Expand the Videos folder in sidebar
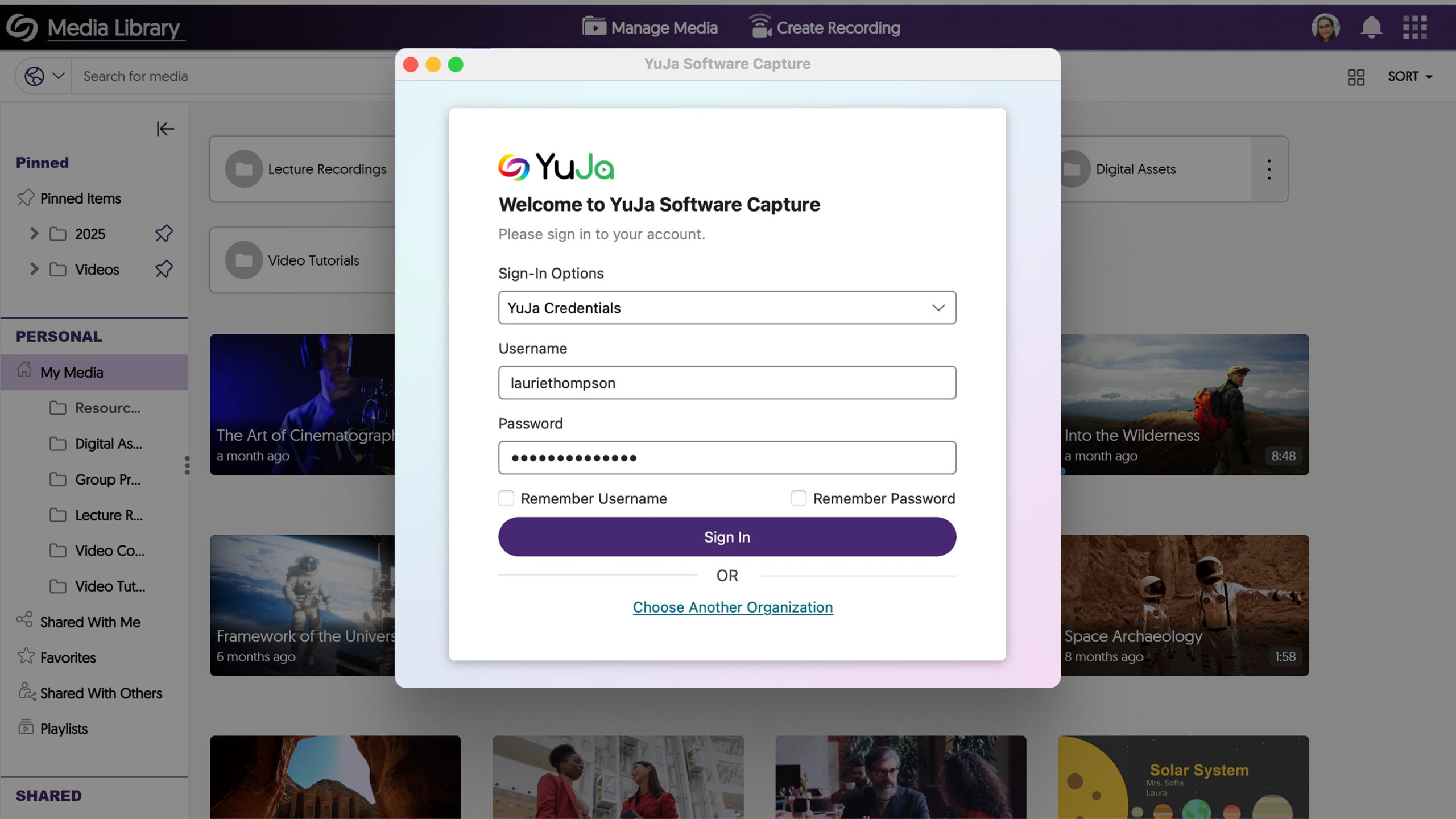The image size is (1456, 819). [34, 269]
